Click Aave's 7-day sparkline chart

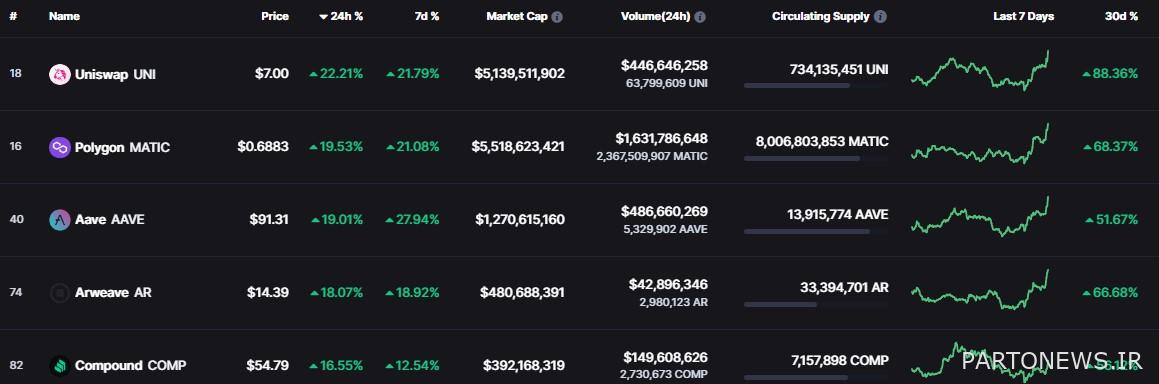pyautogui.click(x=981, y=216)
